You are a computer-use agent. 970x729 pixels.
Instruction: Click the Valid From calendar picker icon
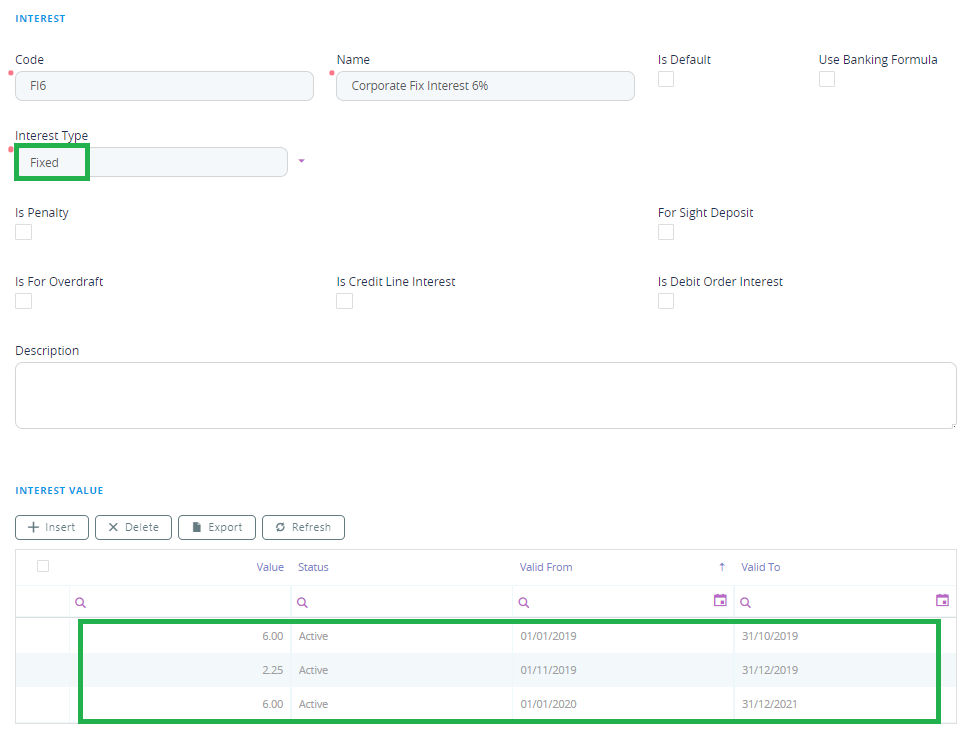click(720, 601)
